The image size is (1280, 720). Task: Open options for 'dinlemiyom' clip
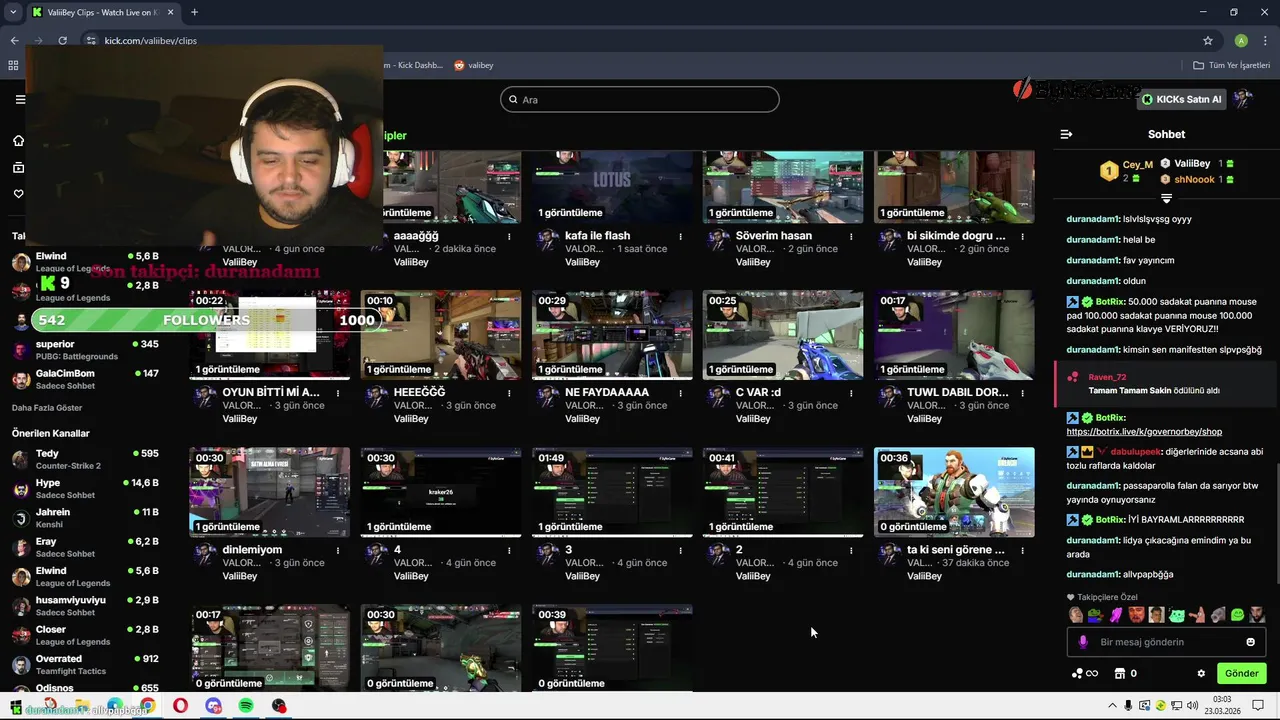point(338,551)
